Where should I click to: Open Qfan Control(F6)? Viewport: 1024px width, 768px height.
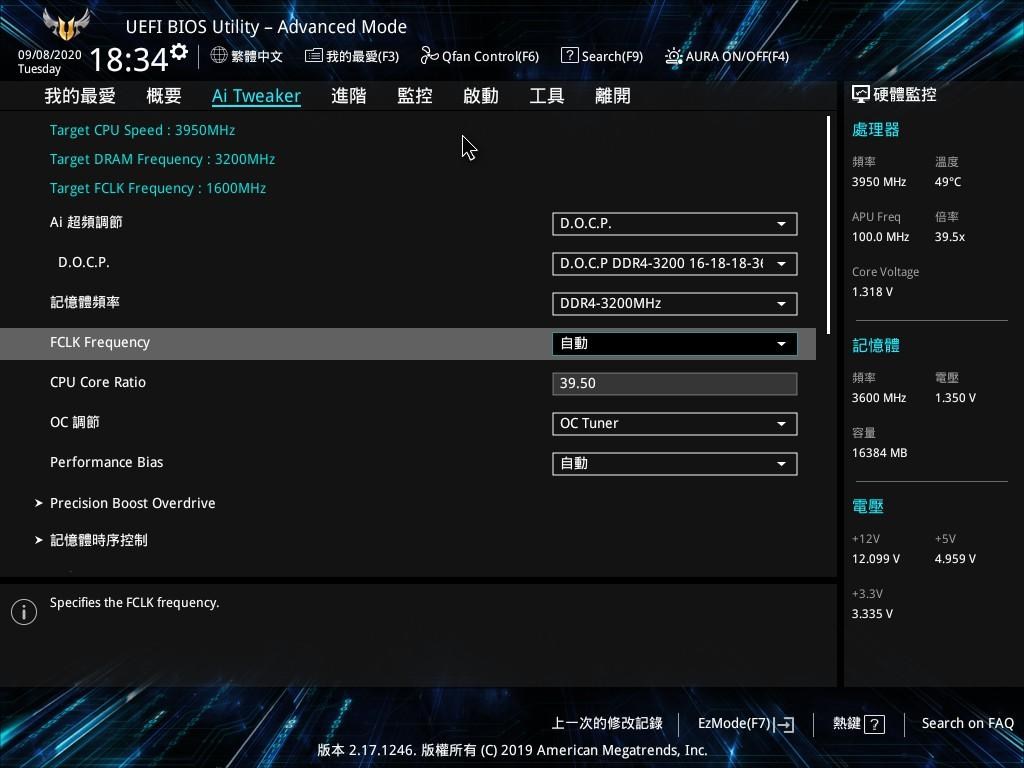click(480, 56)
